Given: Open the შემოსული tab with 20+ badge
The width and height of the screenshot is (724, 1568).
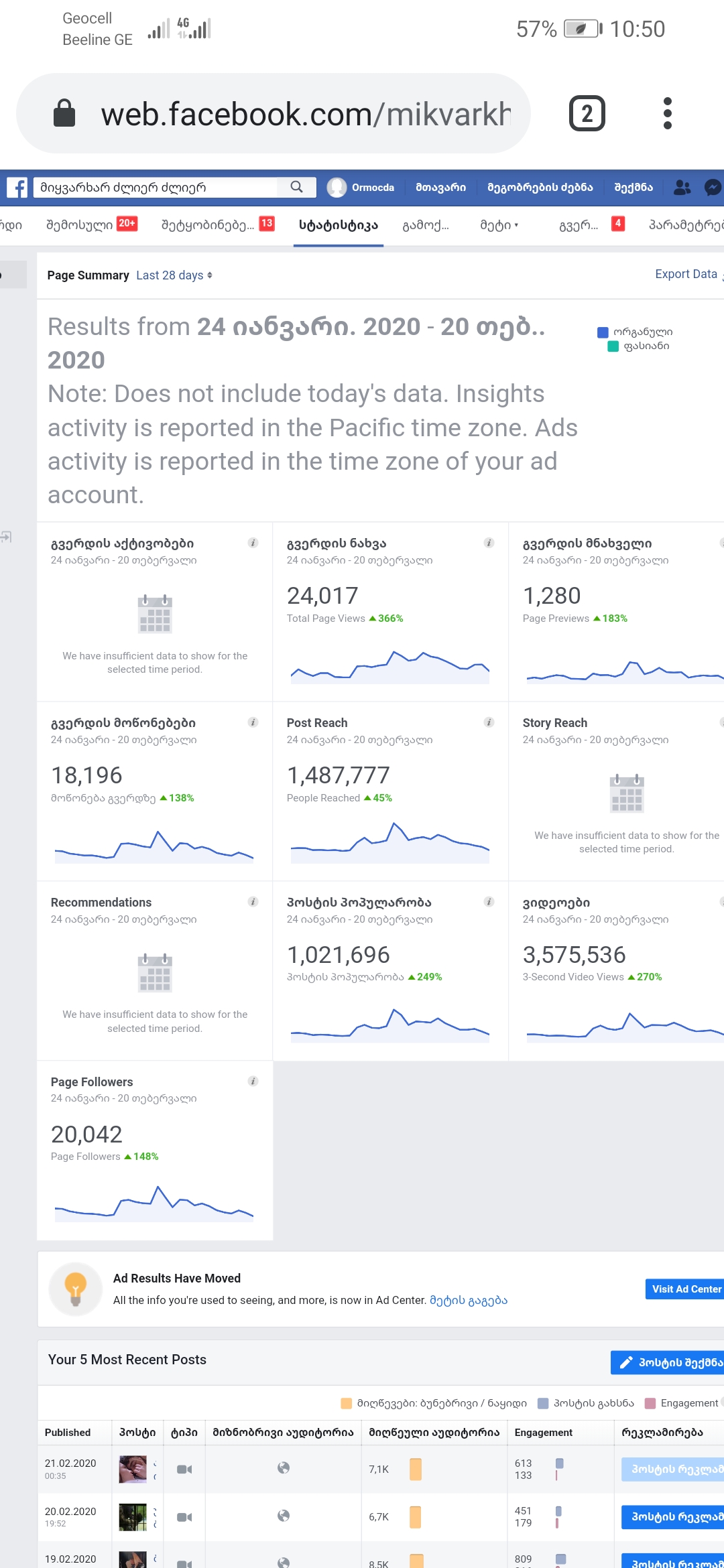Looking at the screenshot, I should pos(91,224).
